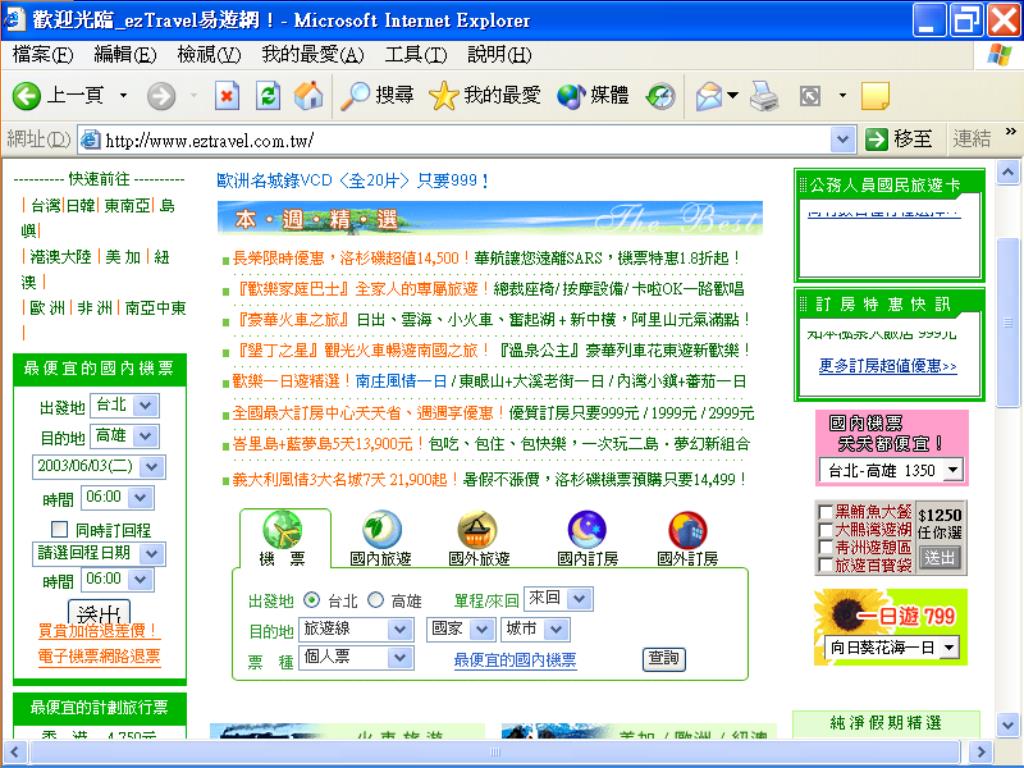Click the green Go (移至) arrow icon
Image resolution: width=1024 pixels, height=768 pixels.
[876, 138]
